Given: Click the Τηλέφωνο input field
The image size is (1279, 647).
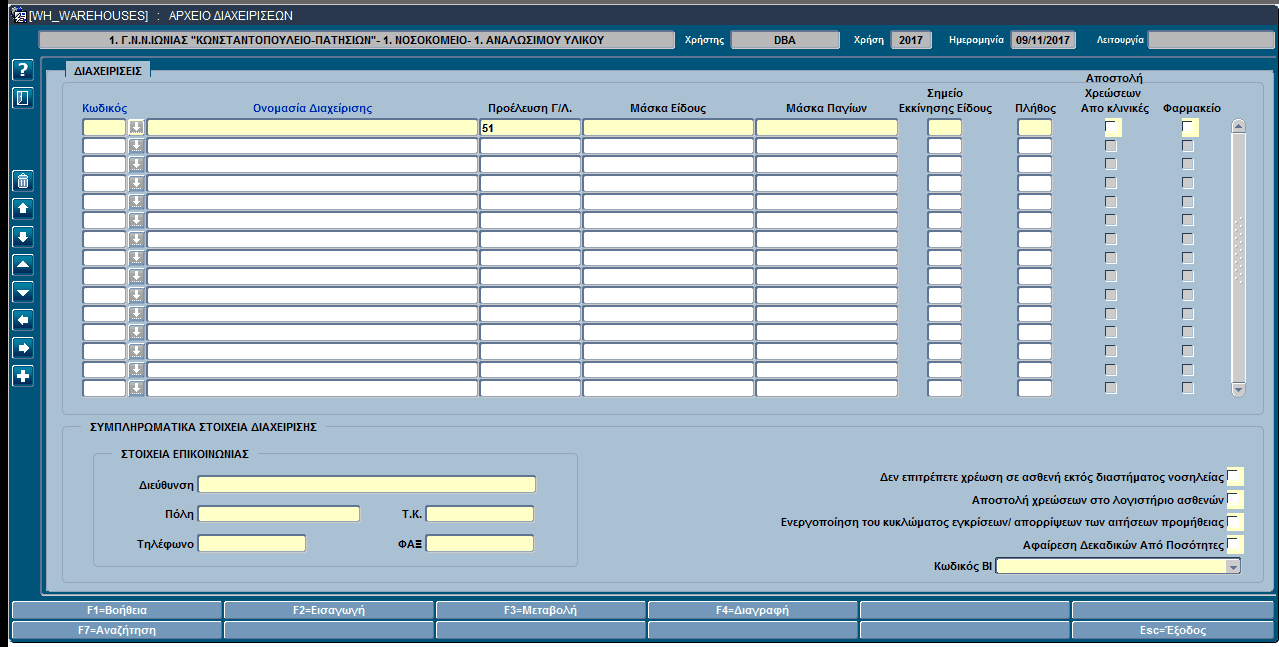Looking at the screenshot, I should tap(251, 543).
